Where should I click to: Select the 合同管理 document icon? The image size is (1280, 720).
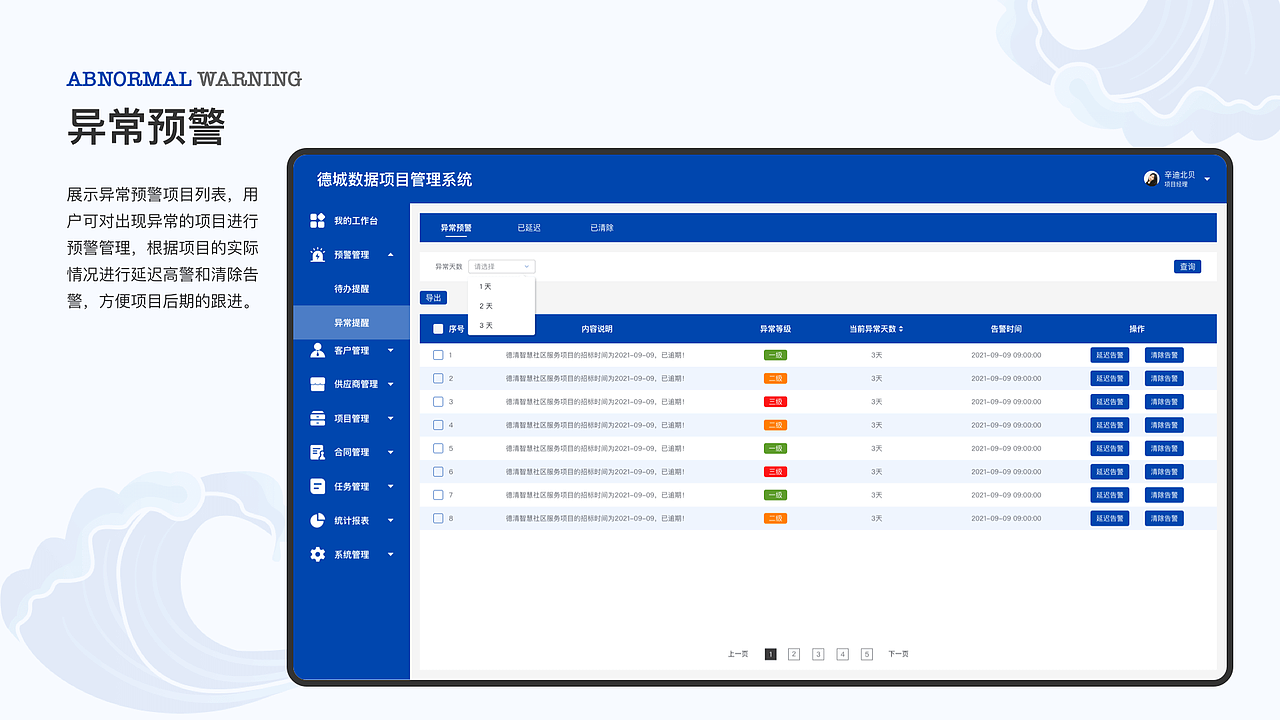pyautogui.click(x=318, y=452)
